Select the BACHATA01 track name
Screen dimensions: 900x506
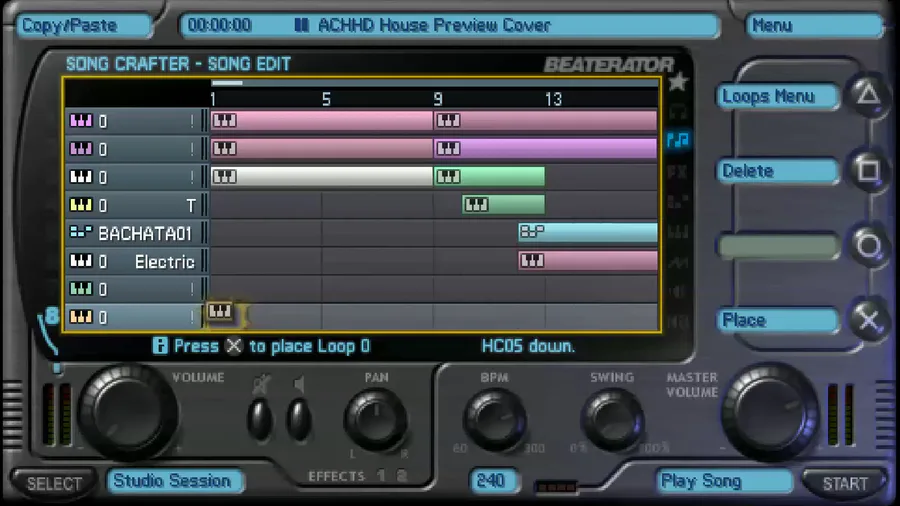coord(145,233)
